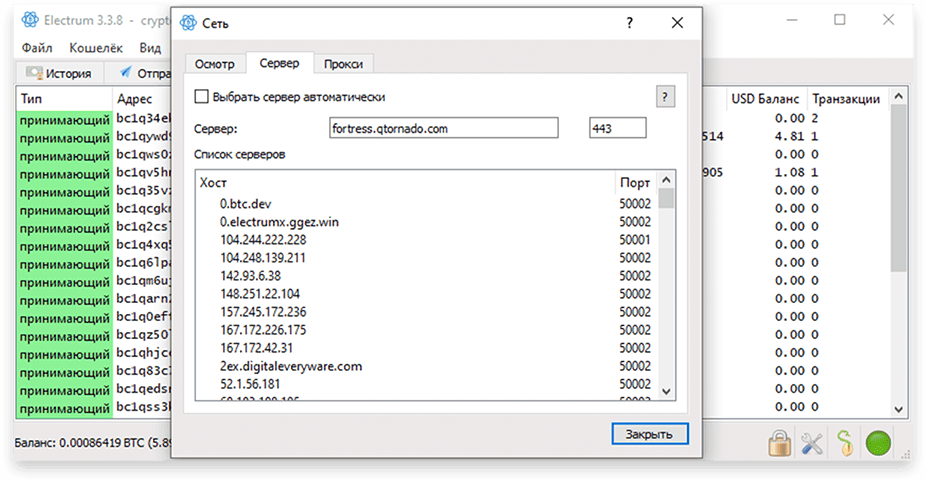
Task: Click USD balance cell 1.08
Action: 790,172
